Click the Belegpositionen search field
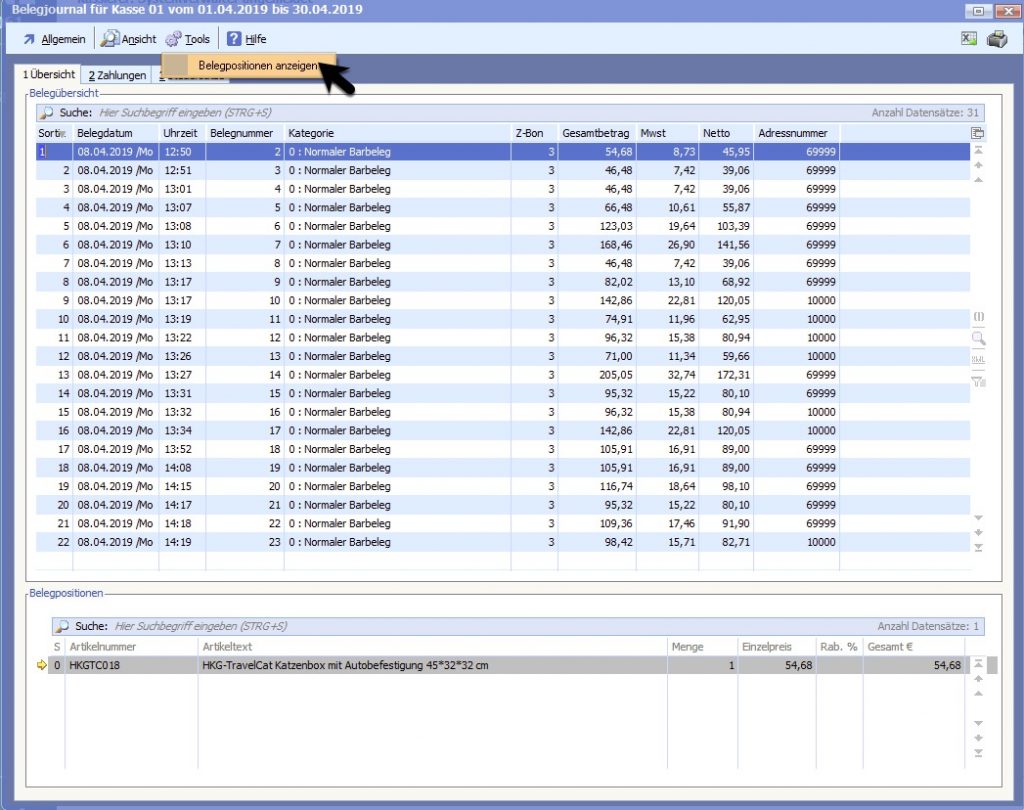This screenshot has height=810, width=1024. 400,626
